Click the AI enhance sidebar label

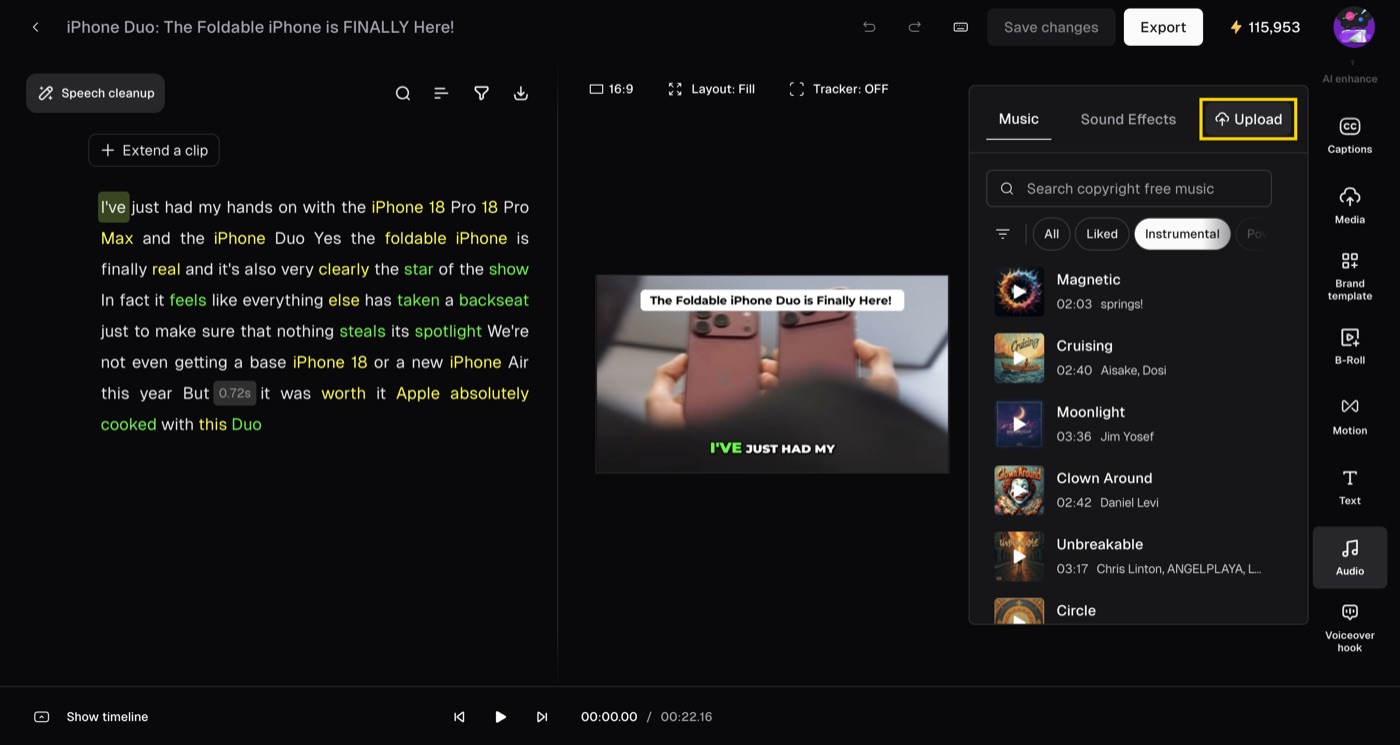click(1350, 78)
